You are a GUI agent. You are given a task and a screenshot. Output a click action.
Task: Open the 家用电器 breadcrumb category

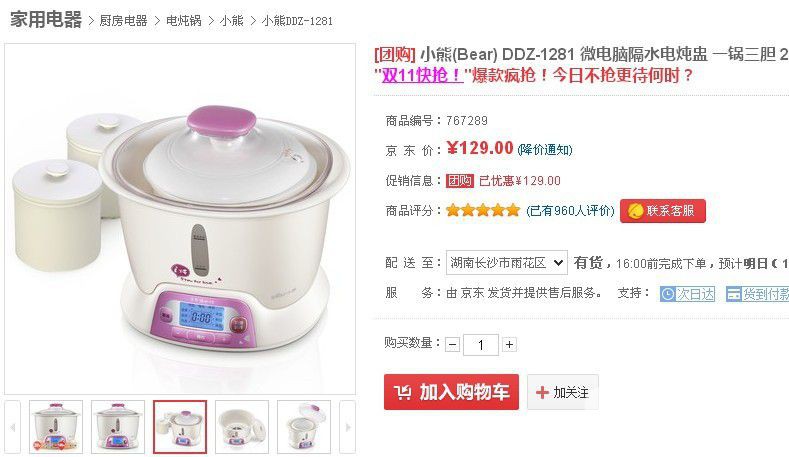tap(46, 20)
